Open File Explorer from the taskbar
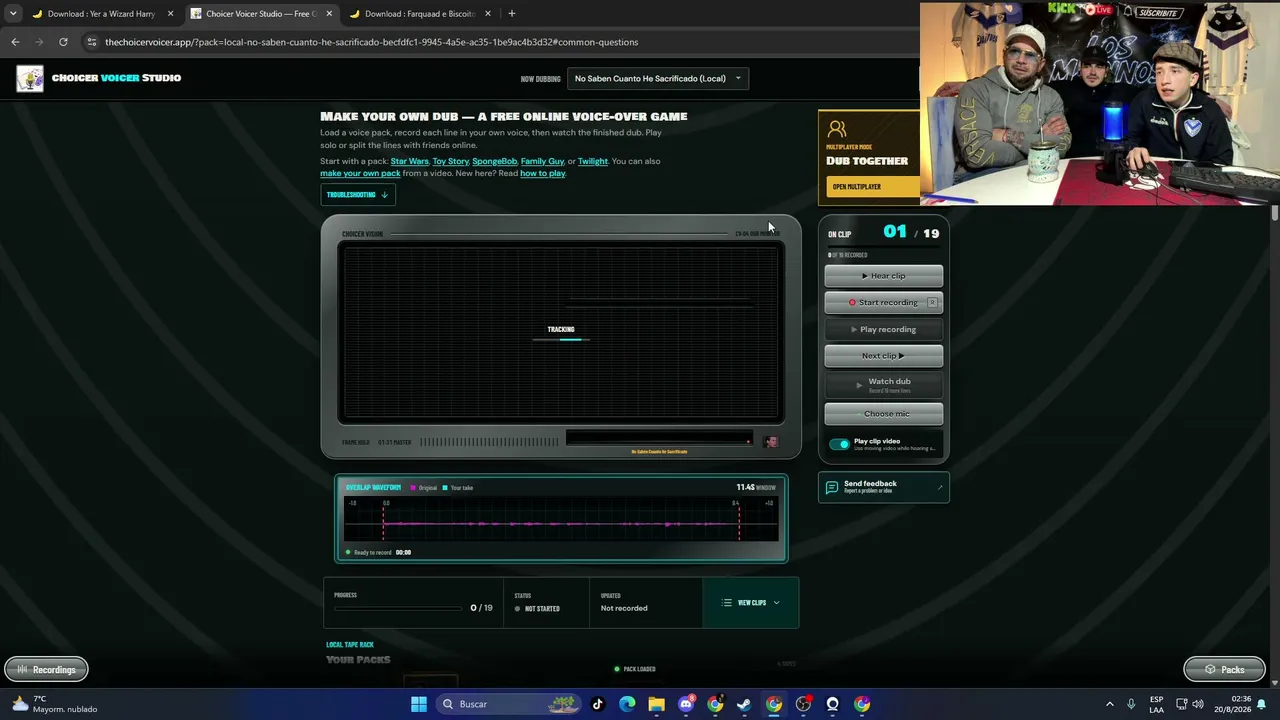Image resolution: width=1280 pixels, height=720 pixels. point(656,704)
